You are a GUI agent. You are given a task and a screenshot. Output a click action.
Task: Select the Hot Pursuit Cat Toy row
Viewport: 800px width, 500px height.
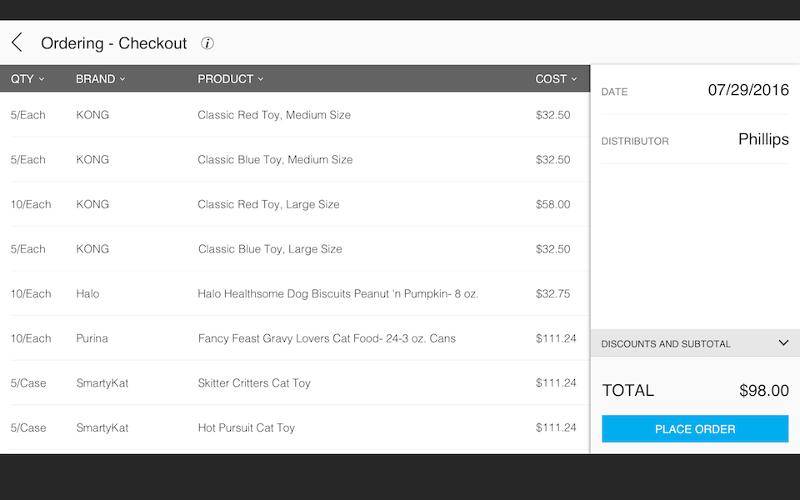point(295,428)
